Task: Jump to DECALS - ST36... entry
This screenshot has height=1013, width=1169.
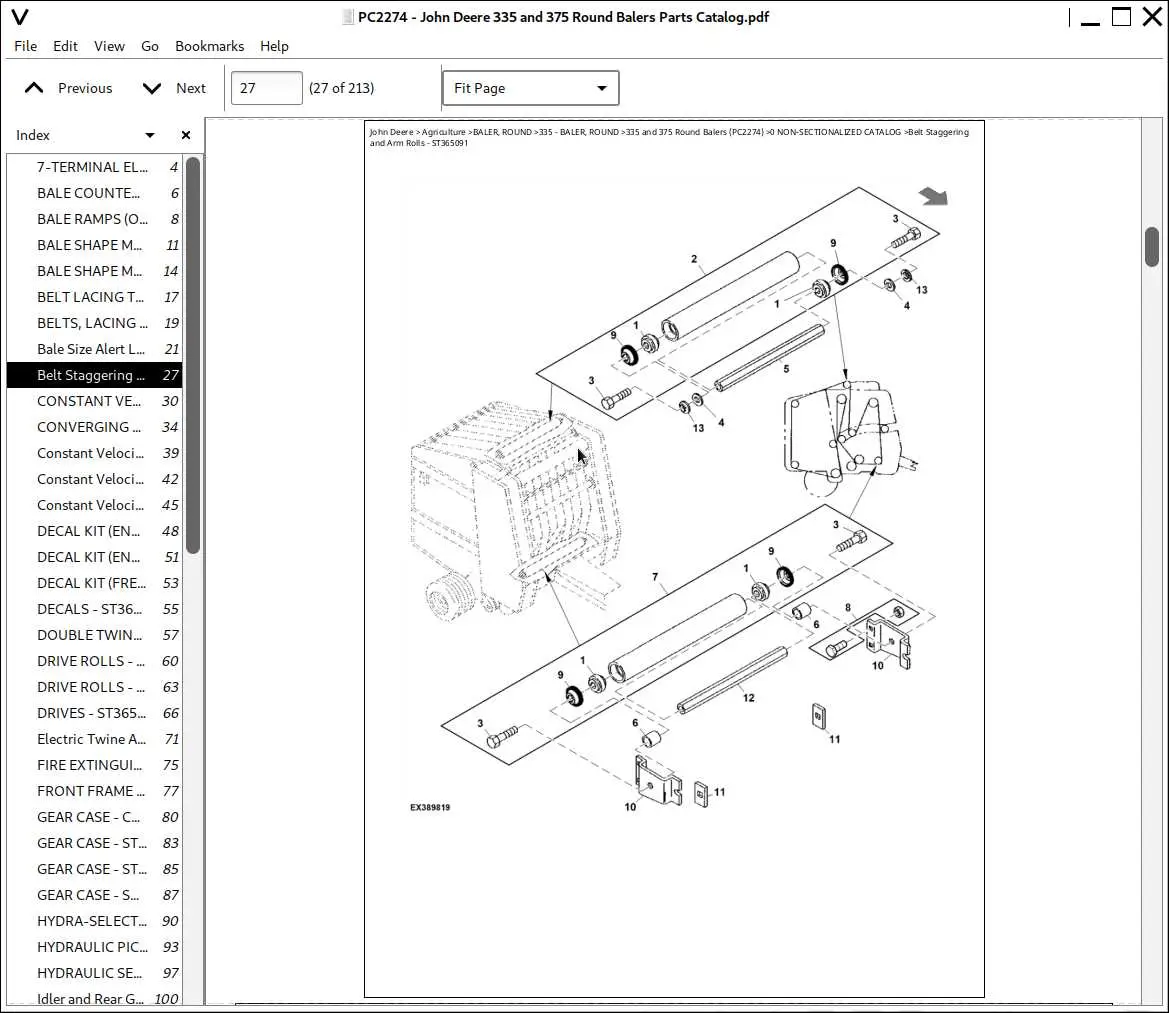Action: [95, 609]
